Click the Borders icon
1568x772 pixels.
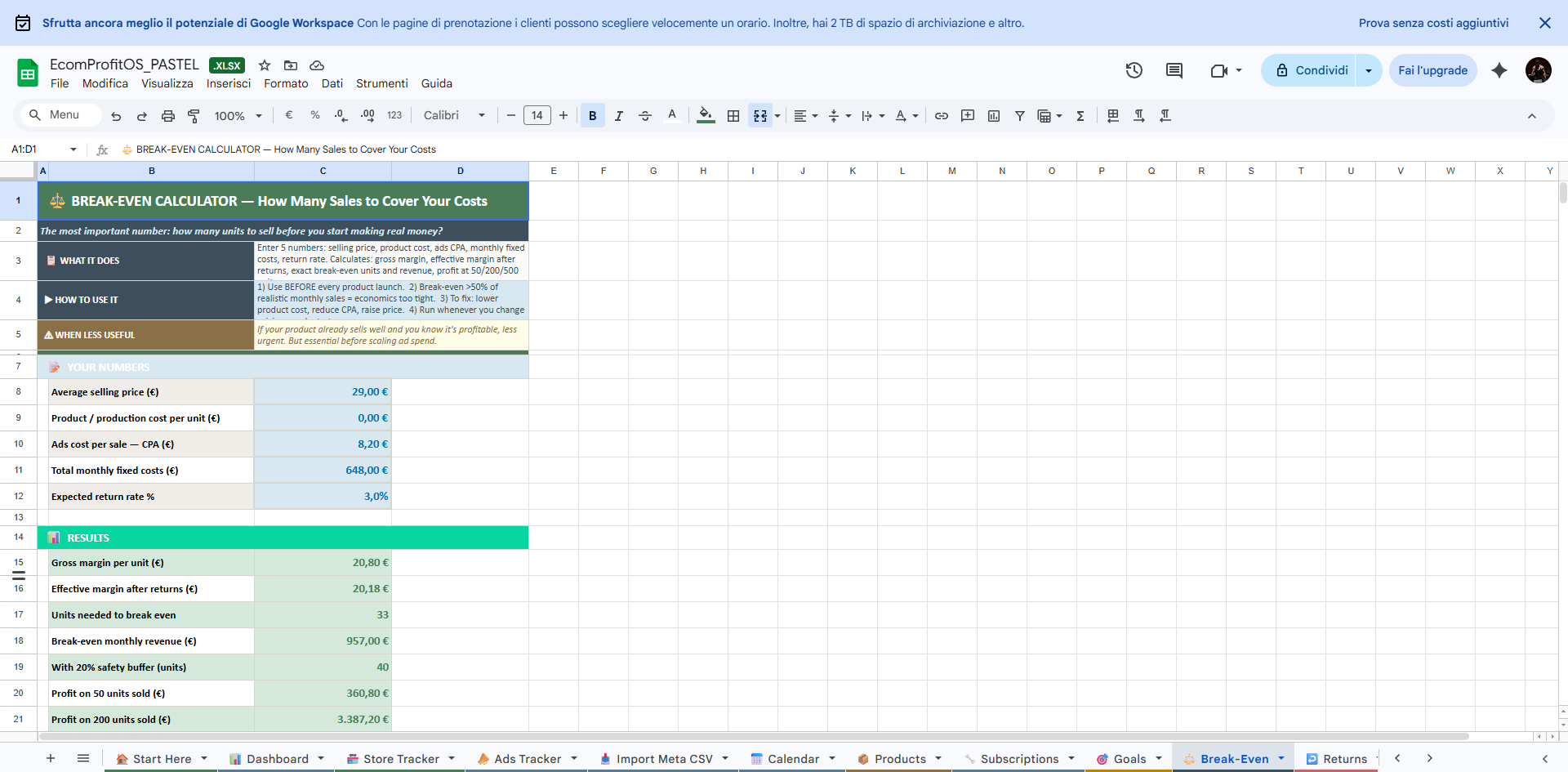click(733, 116)
